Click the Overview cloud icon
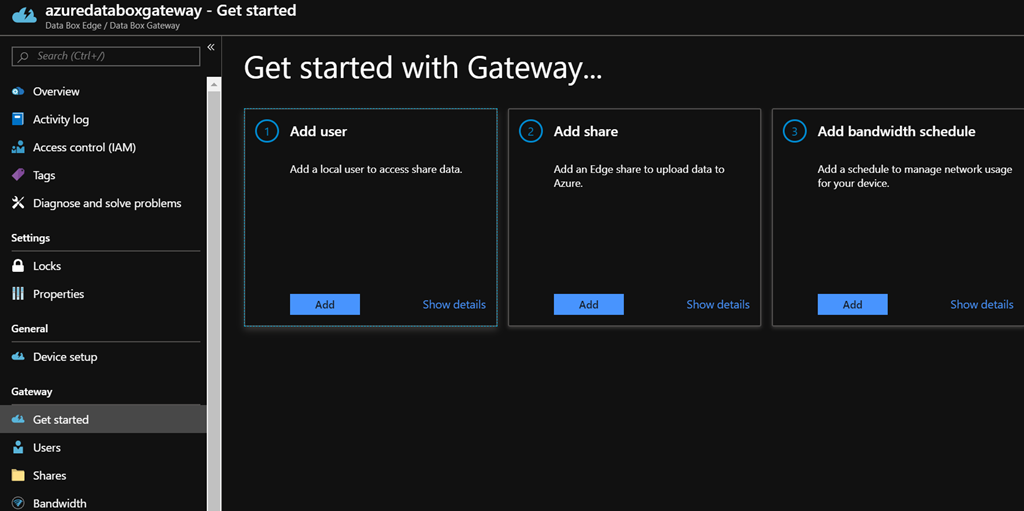This screenshot has height=511, width=1024. (x=17, y=92)
